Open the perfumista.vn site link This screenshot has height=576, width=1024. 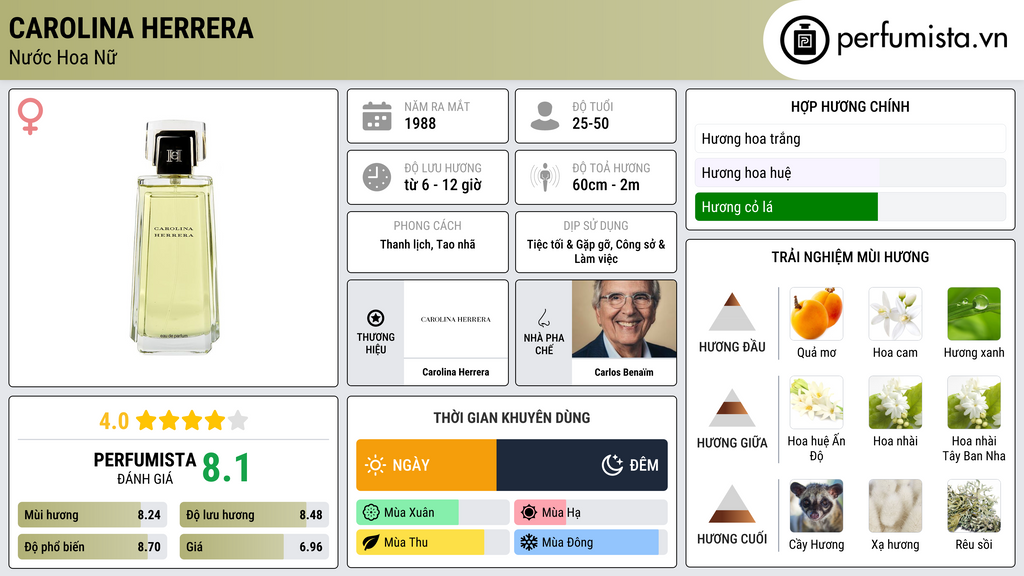point(922,39)
